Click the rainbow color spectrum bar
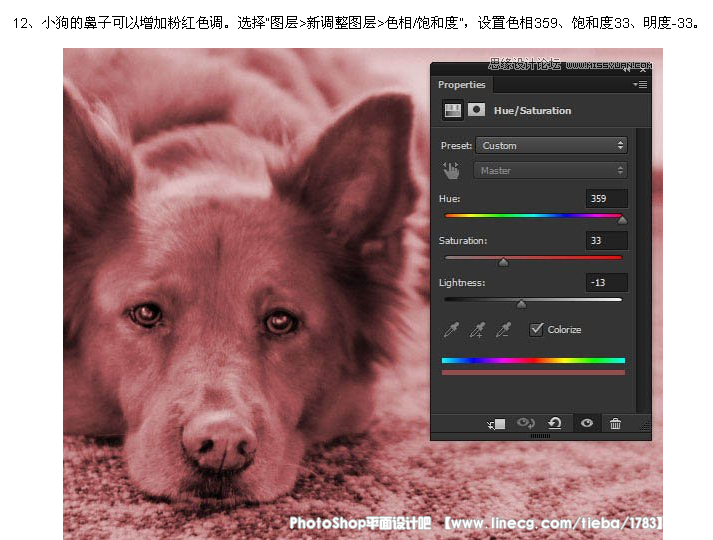 pyautogui.click(x=533, y=360)
